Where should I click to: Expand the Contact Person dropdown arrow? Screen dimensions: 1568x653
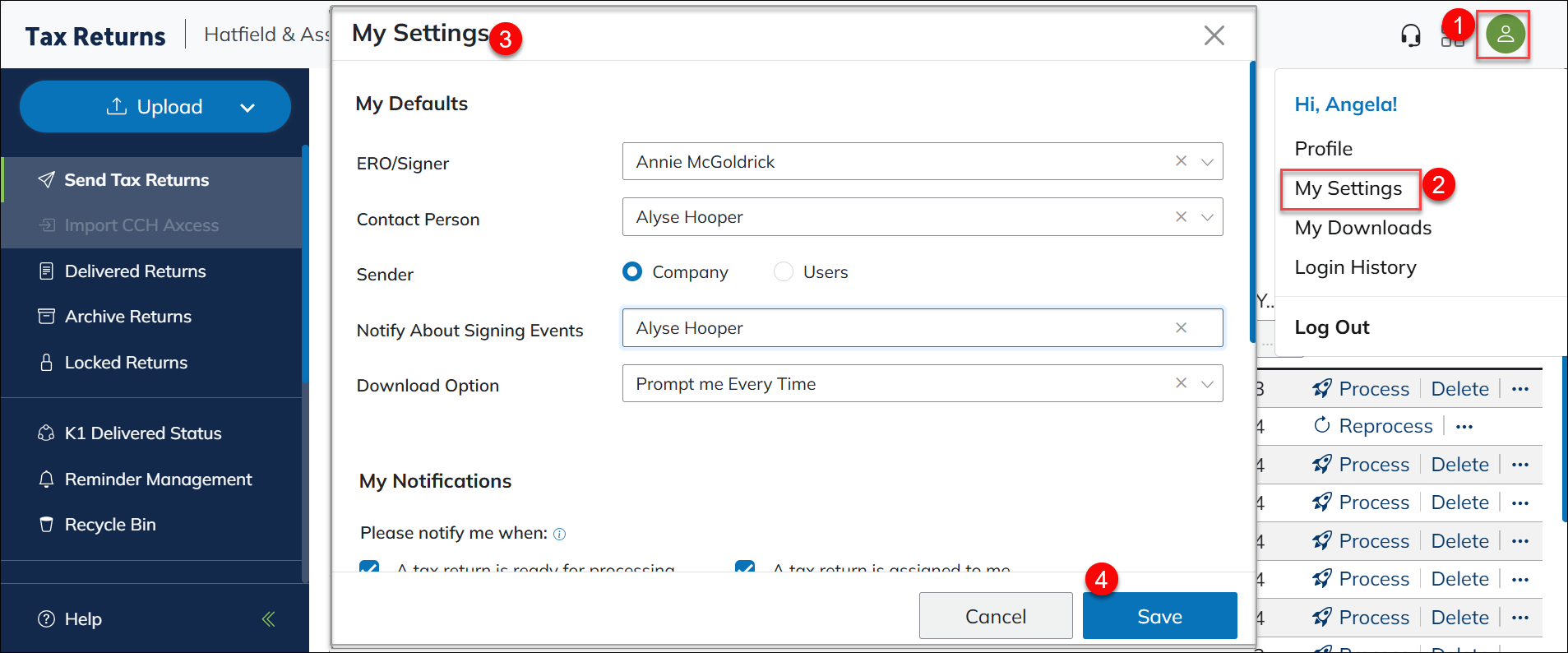tap(1207, 217)
